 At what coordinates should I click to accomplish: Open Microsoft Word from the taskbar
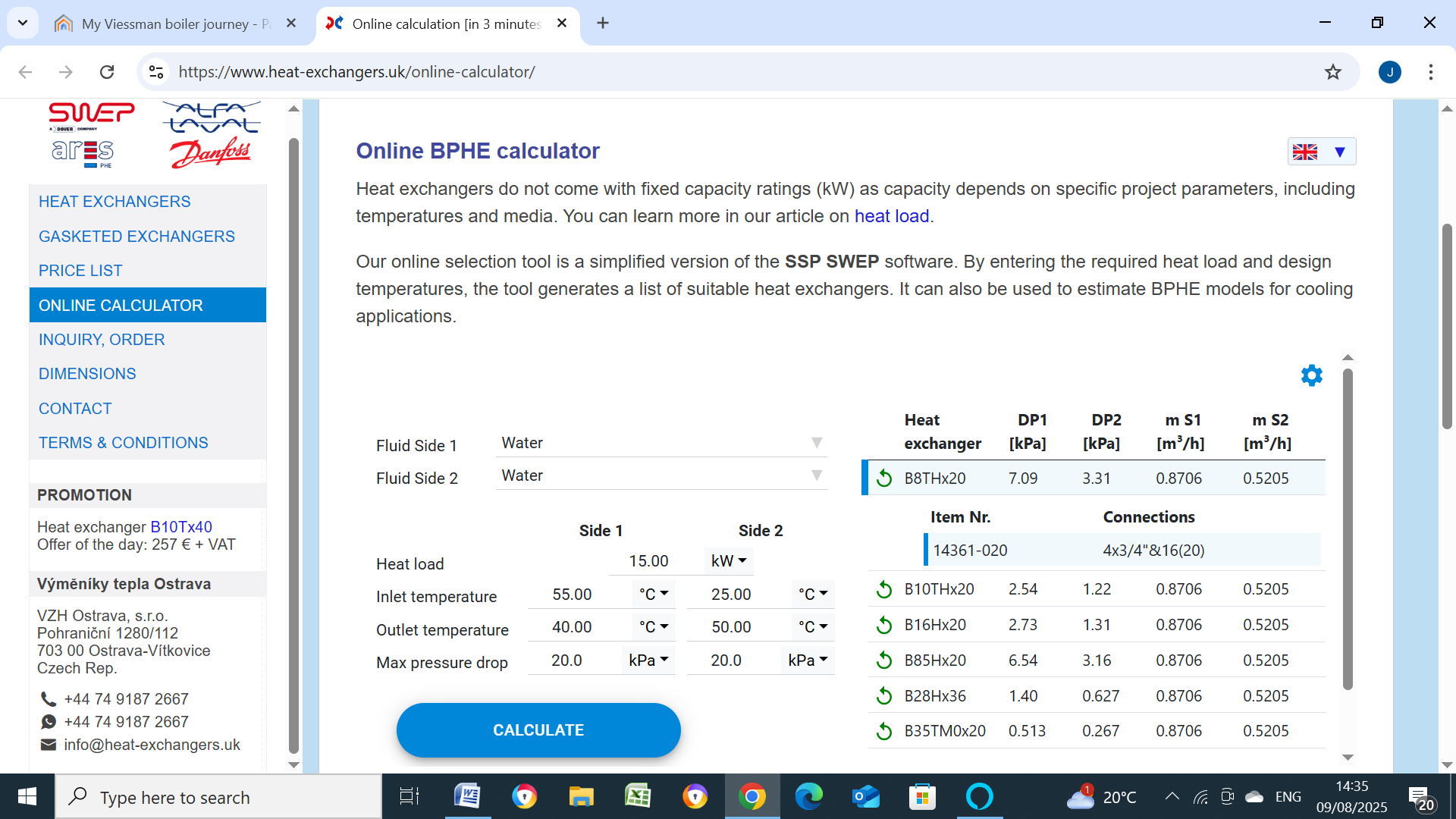click(x=467, y=797)
